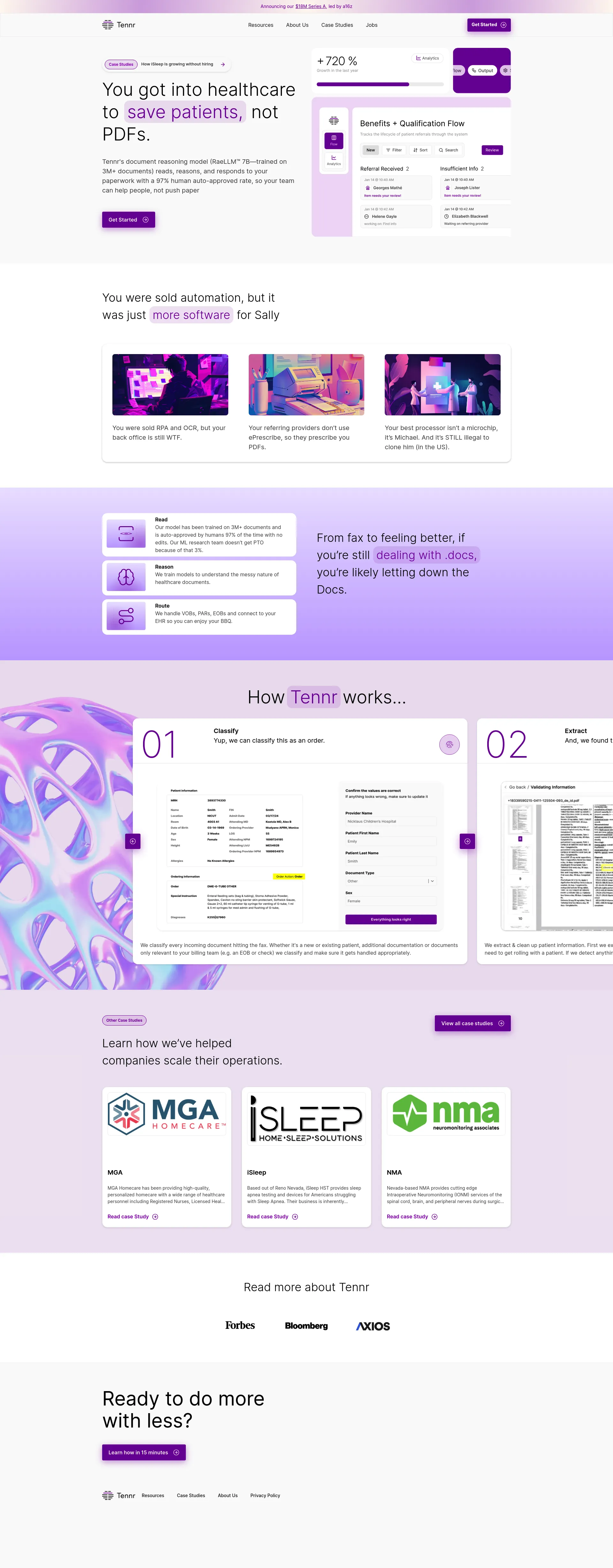Click the Patient Last Name field

[391, 861]
